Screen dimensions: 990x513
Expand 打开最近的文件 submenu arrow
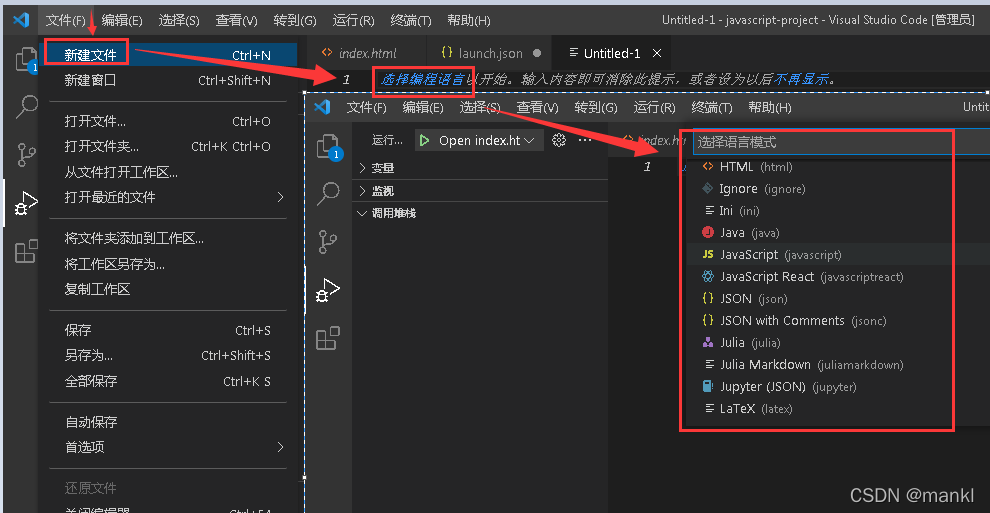coord(280,198)
